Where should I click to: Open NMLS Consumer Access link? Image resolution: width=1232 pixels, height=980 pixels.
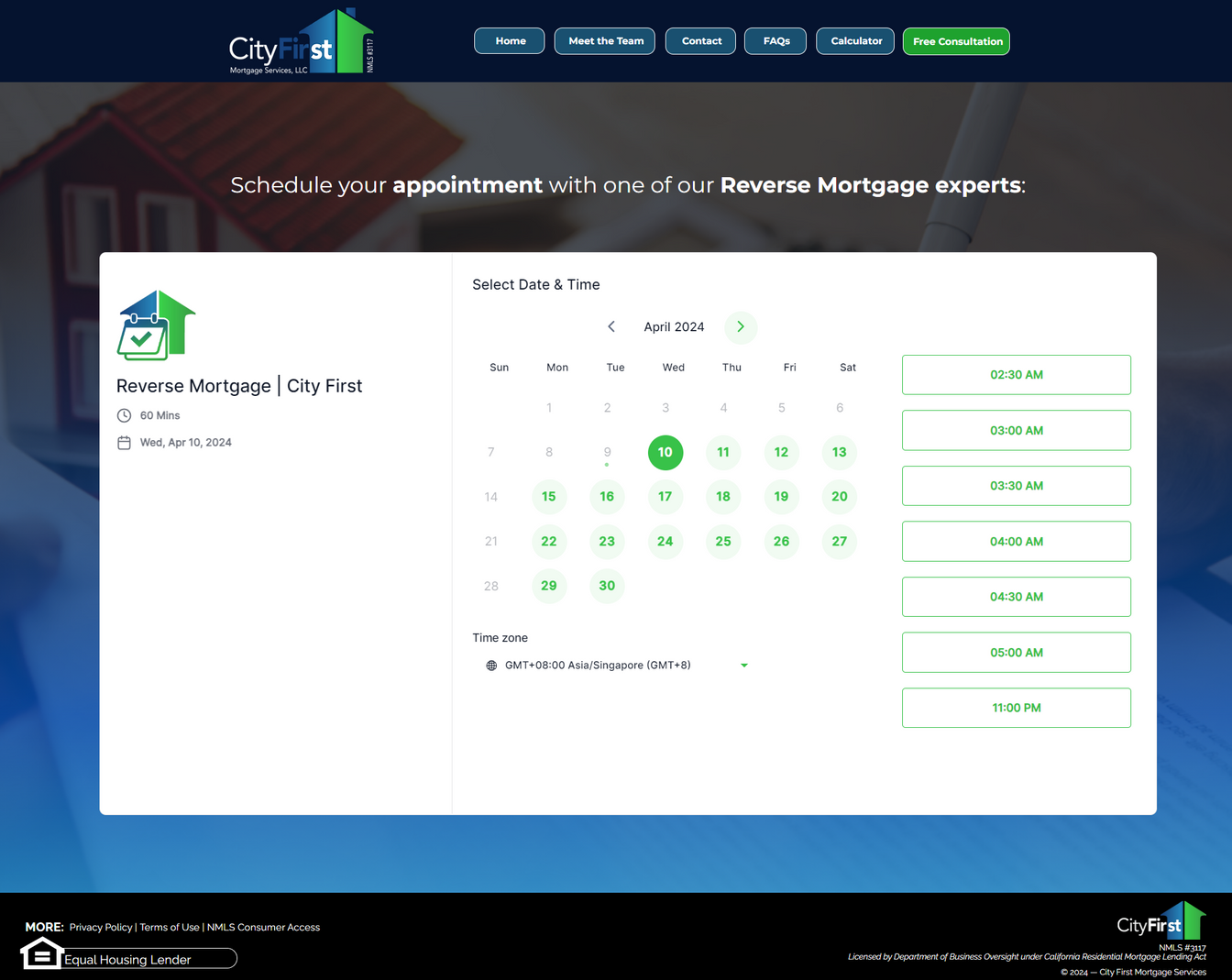coord(263,928)
